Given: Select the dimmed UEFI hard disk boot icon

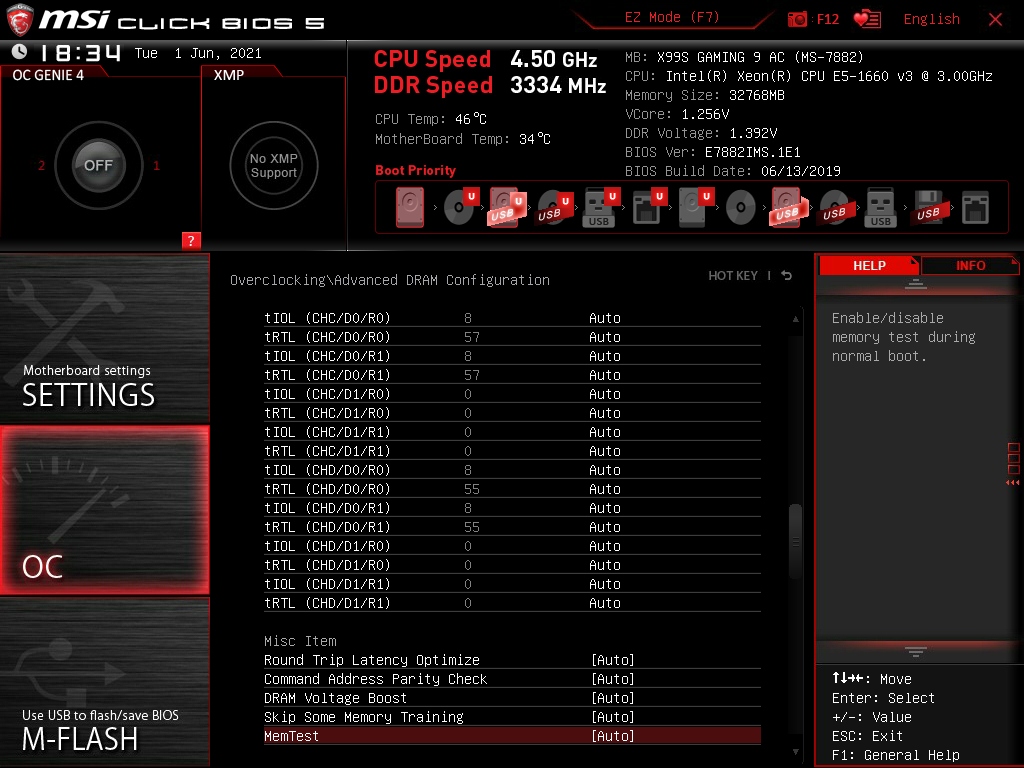Looking at the screenshot, I should tap(696, 208).
